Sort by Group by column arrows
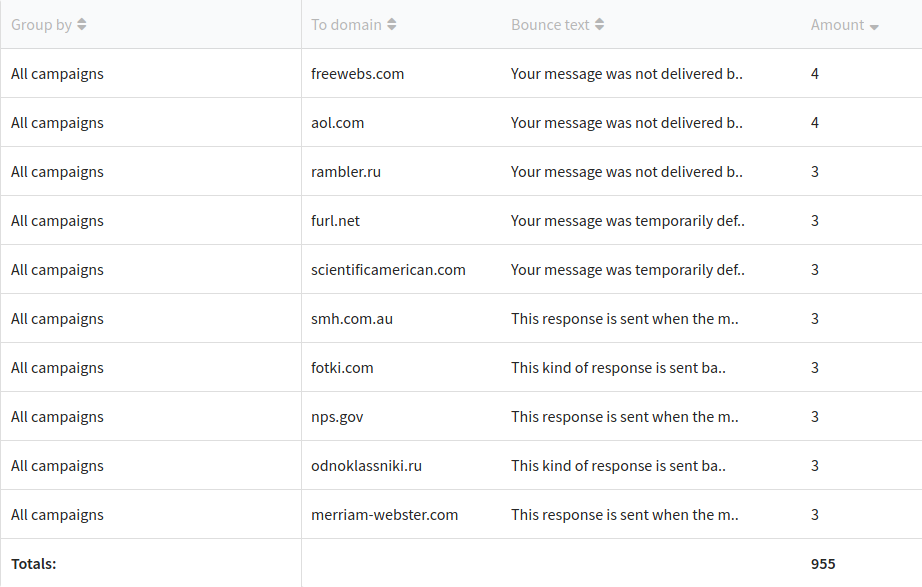This screenshot has height=587, width=922. [82, 25]
